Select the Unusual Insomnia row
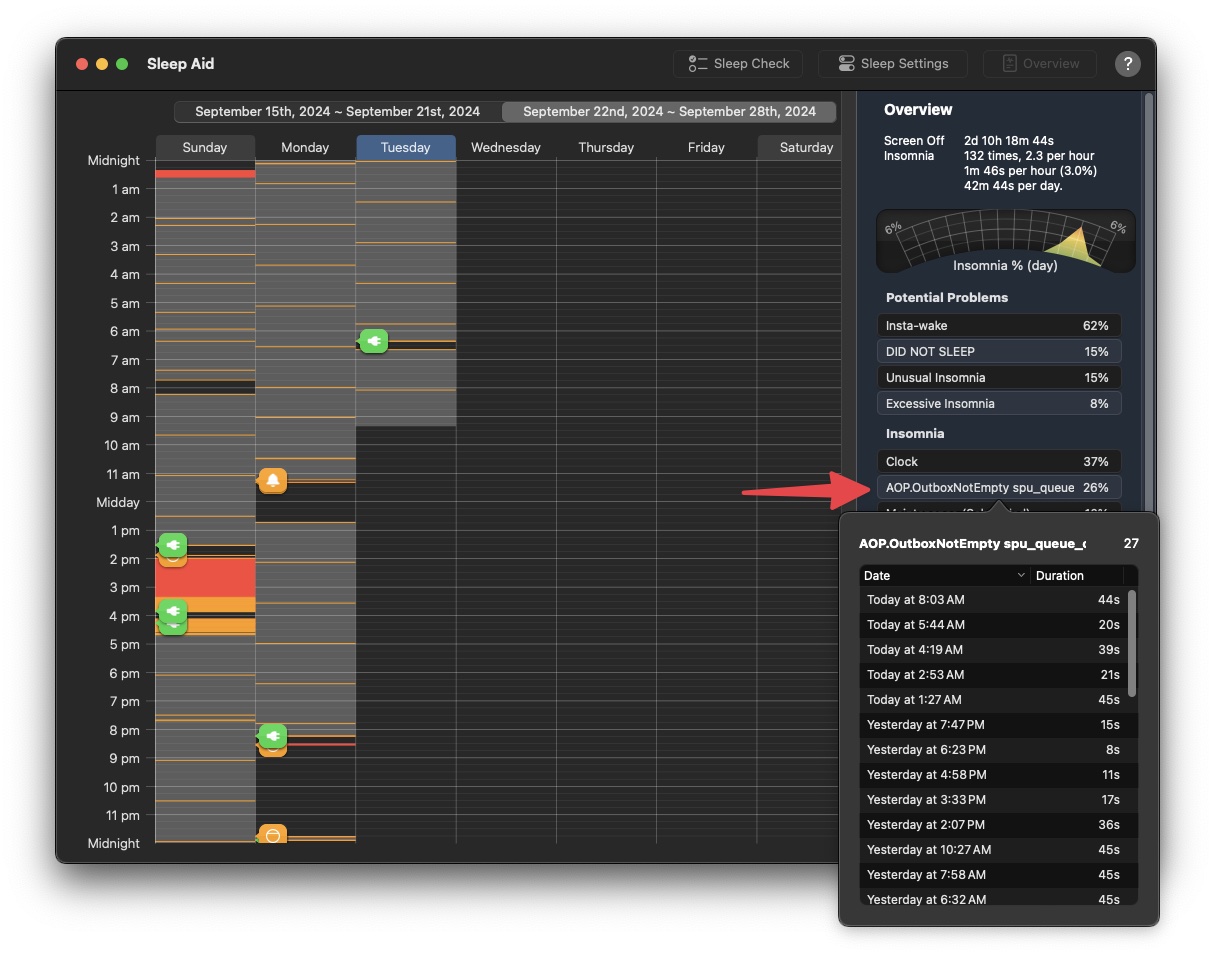This screenshot has width=1212, height=966. (999, 377)
